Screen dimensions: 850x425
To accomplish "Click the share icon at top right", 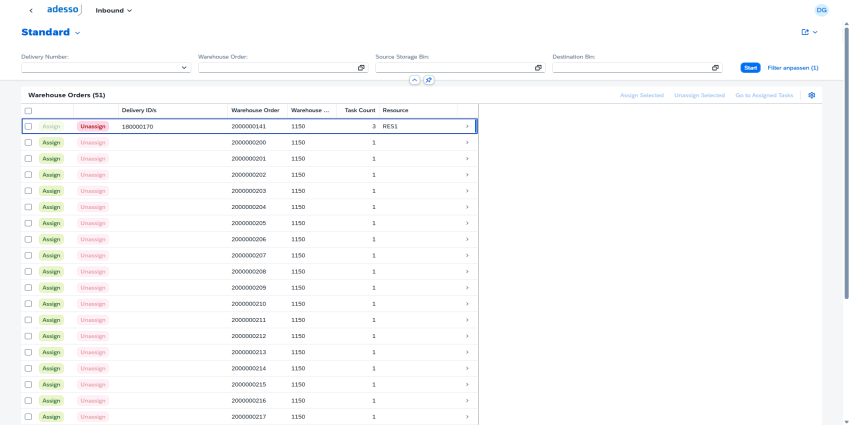I will coord(805,32).
